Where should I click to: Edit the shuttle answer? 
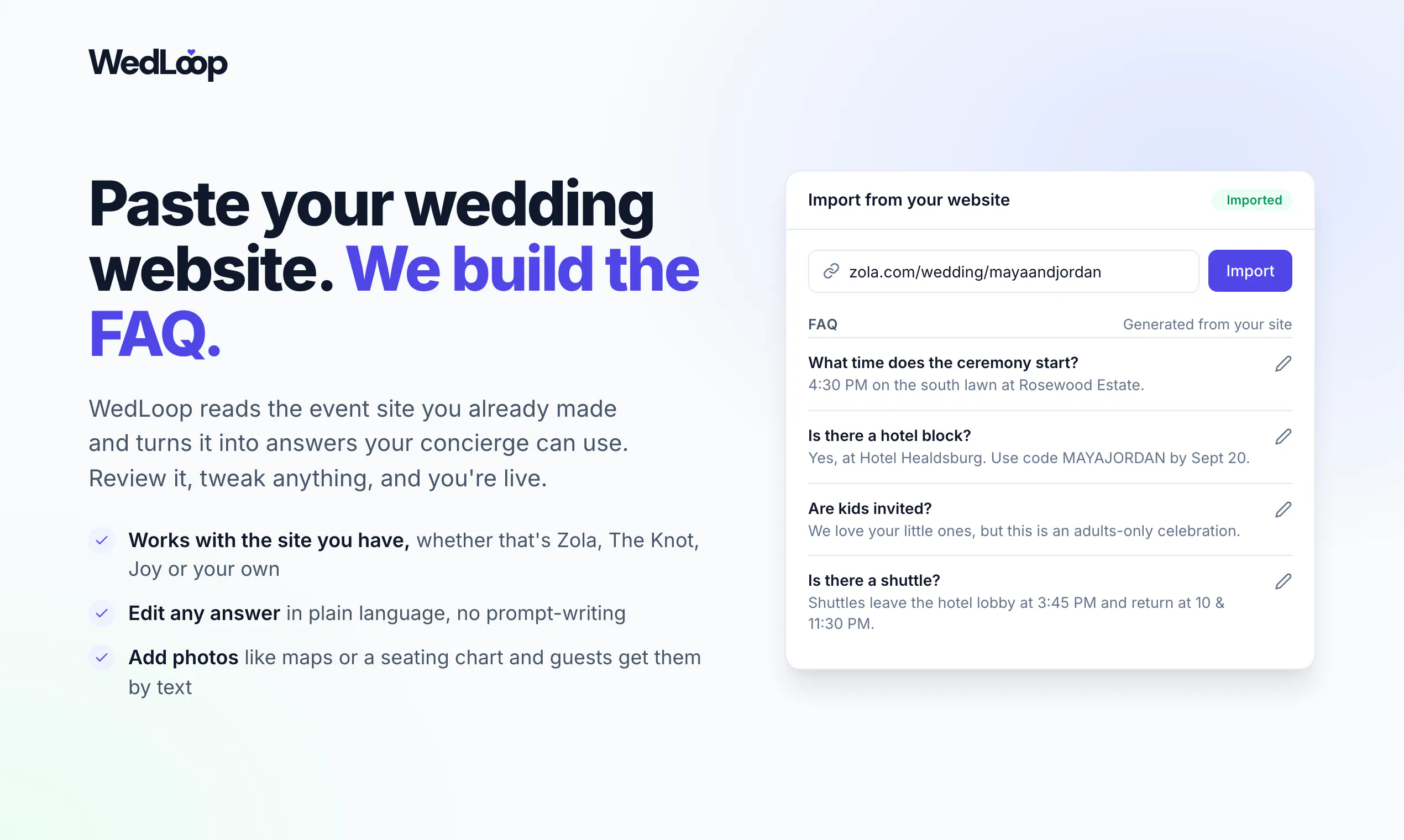(1283, 581)
